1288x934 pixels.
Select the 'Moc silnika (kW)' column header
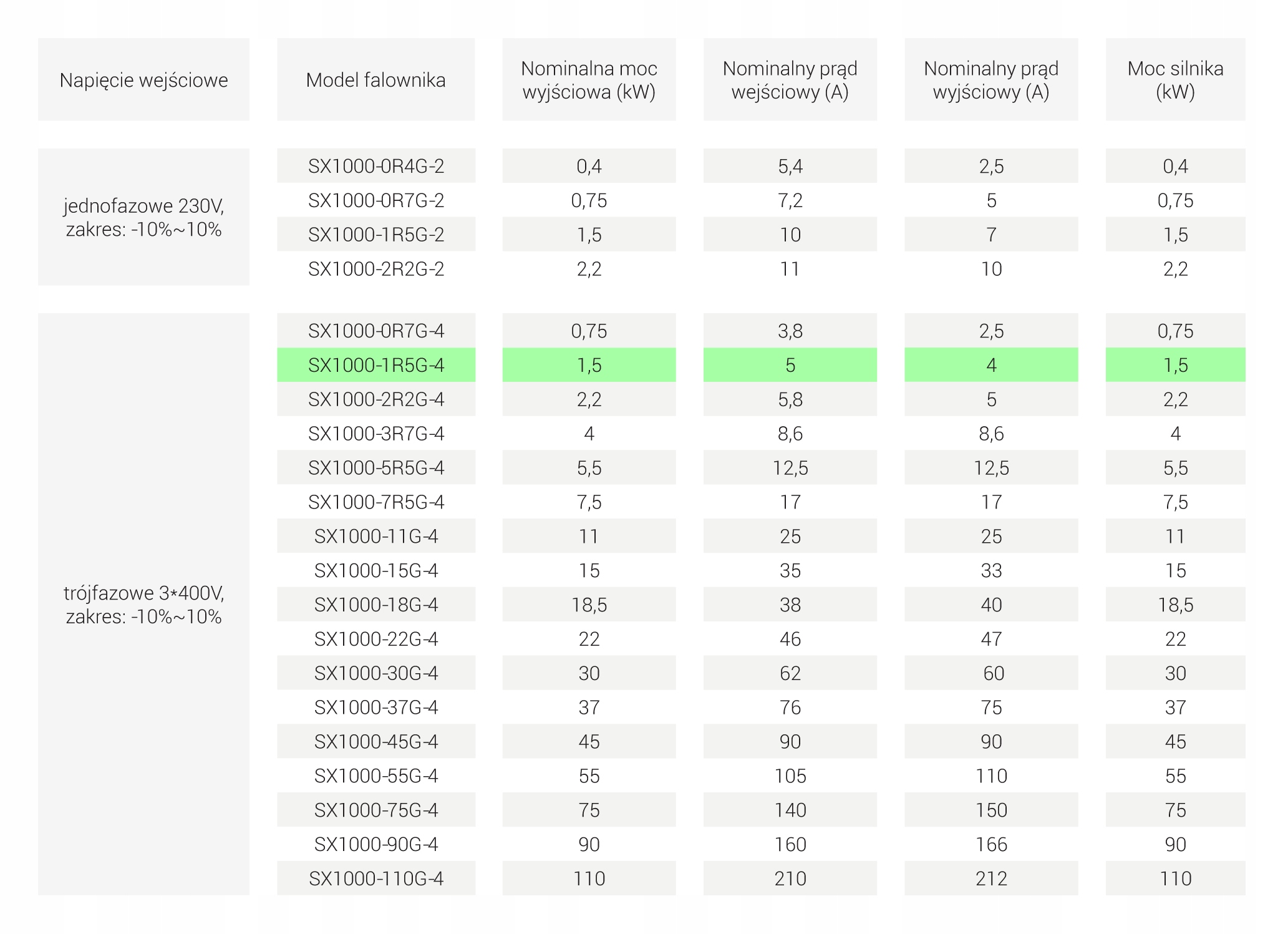click(x=1175, y=80)
